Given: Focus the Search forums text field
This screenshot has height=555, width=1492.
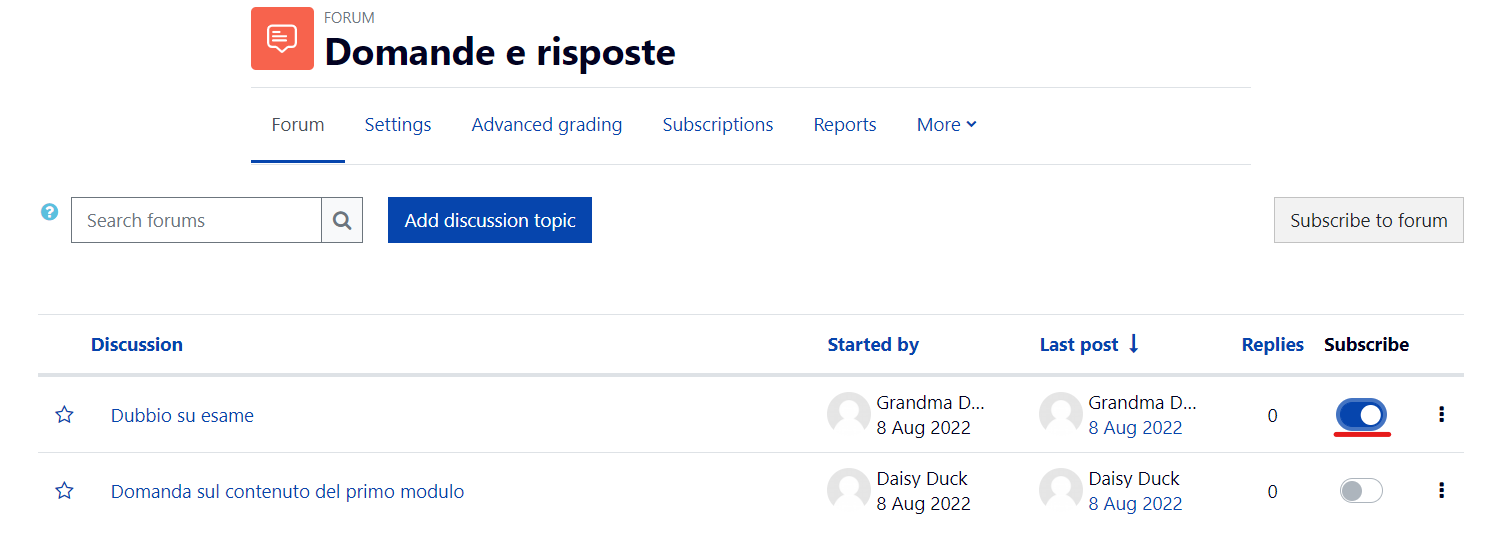Looking at the screenshot, I should coord(196,220).
